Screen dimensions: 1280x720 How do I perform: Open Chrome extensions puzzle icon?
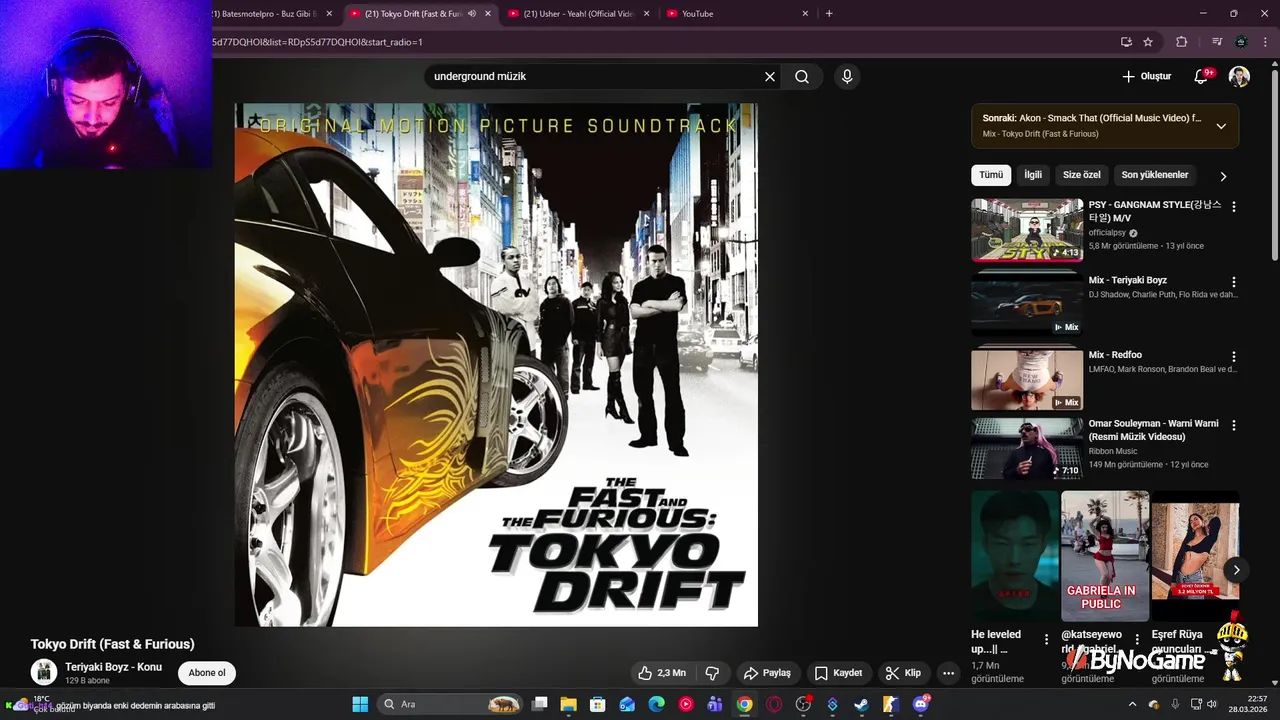(x=1181, y=42)
